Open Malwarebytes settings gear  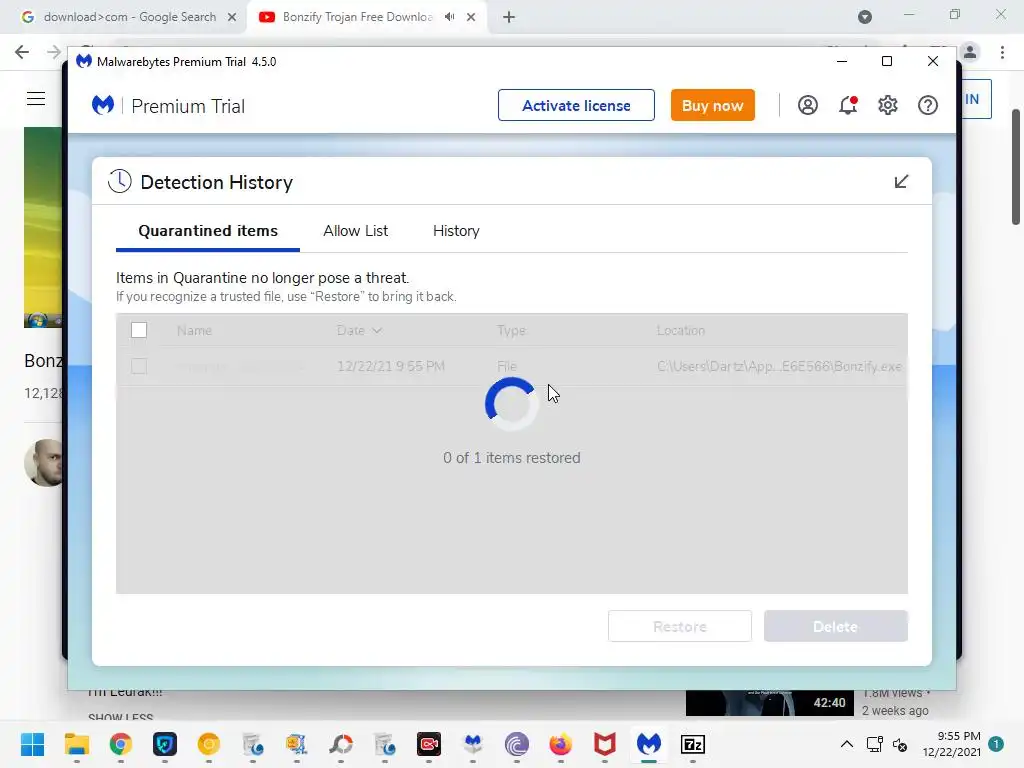[888, 105]
